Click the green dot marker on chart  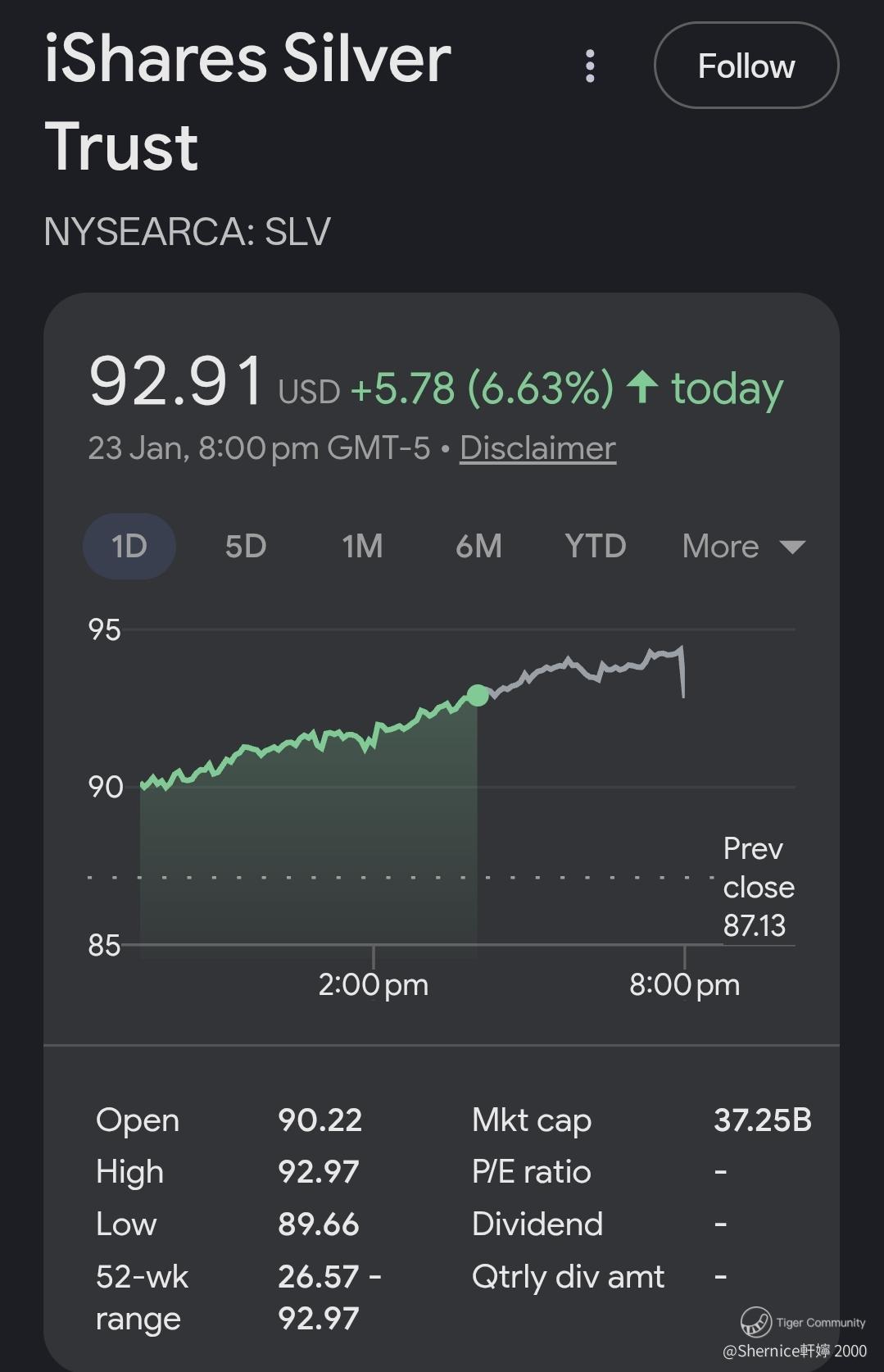(x=478, y=696)
